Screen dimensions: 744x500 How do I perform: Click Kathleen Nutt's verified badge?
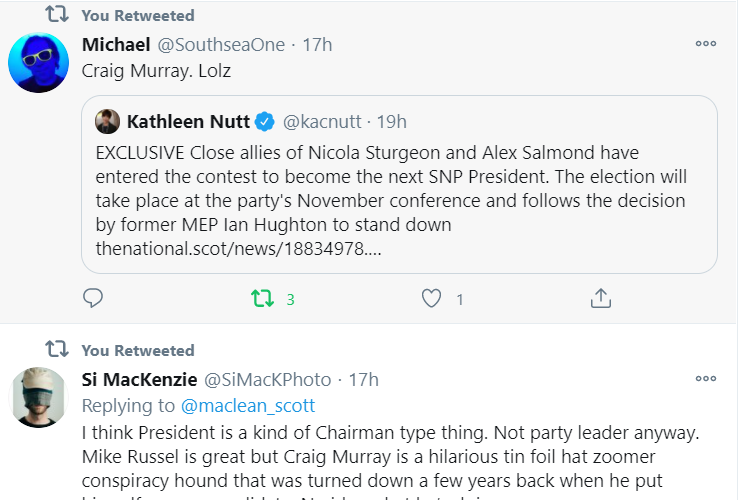tap(264, 122)
